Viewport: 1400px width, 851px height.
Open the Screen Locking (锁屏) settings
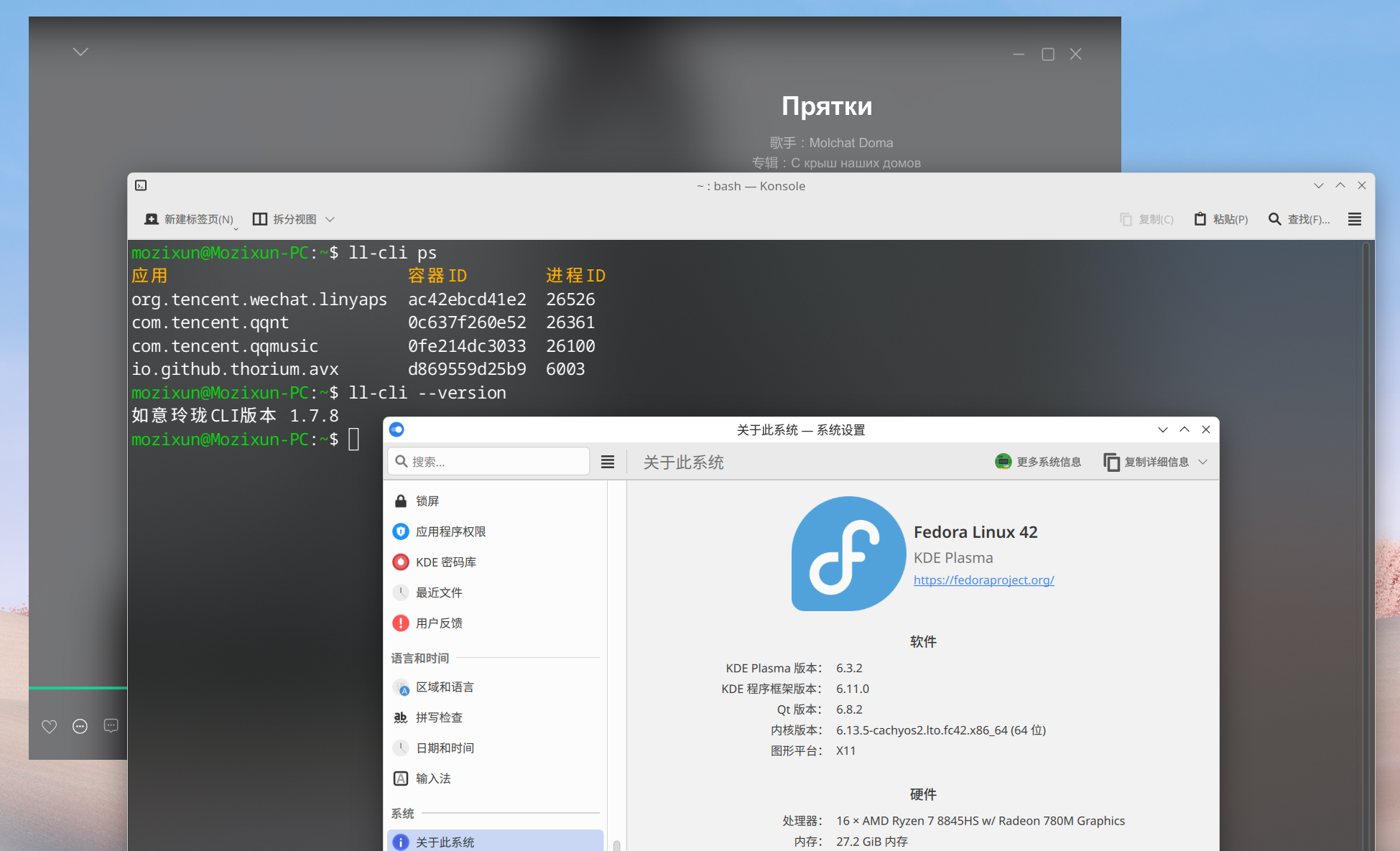pos(496,501)
